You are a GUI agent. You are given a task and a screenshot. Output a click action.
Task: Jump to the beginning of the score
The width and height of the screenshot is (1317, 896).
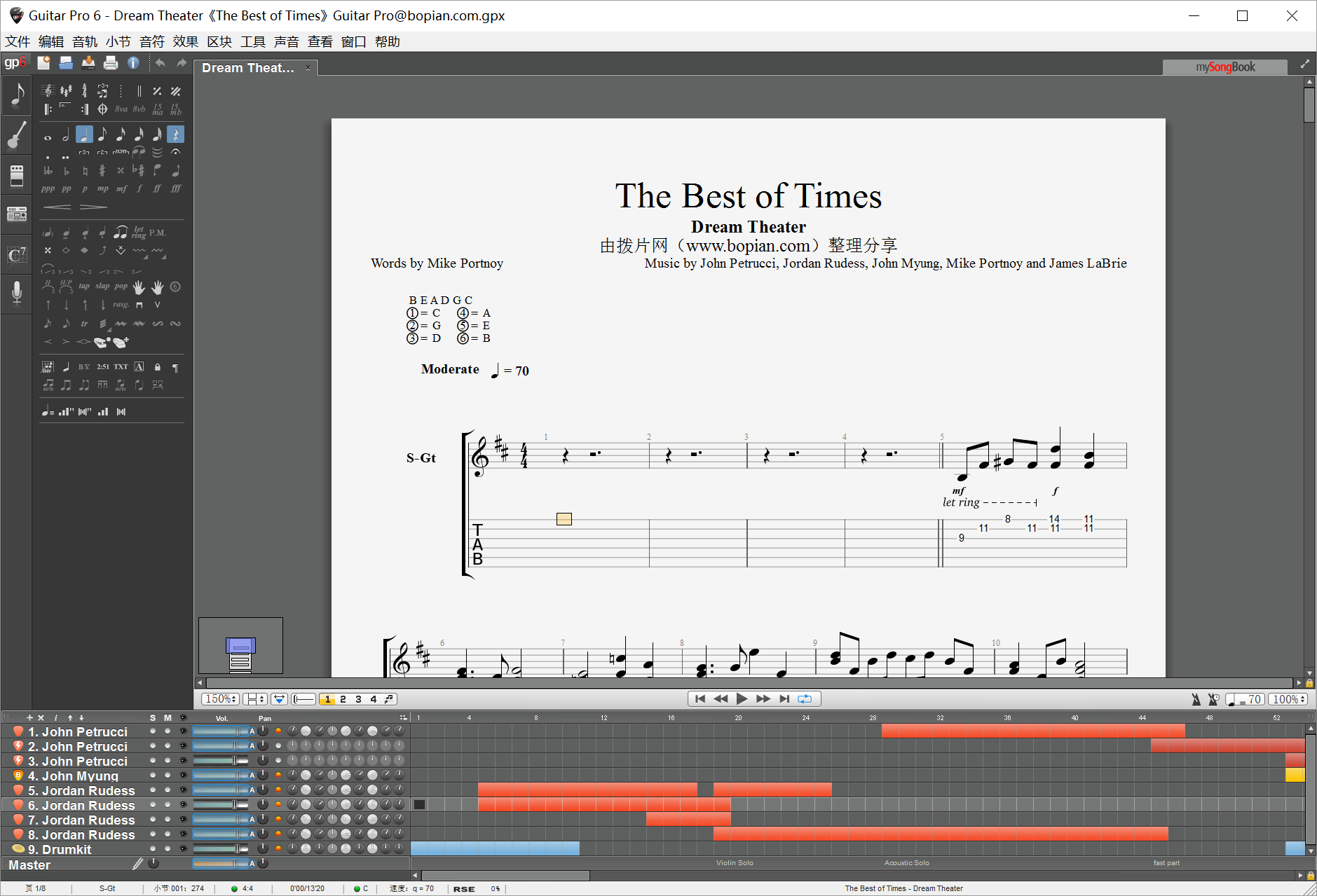[700, 698]
